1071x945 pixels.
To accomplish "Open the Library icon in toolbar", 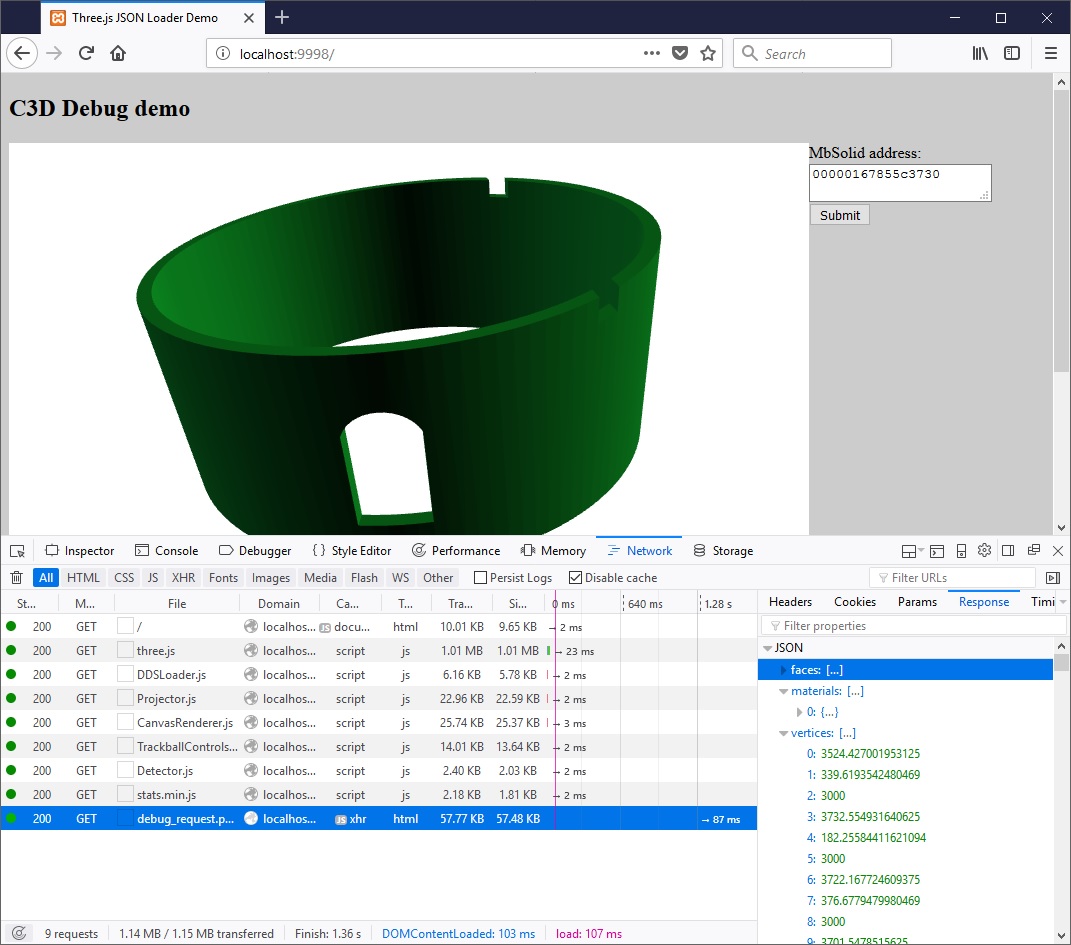I will 980,54.
